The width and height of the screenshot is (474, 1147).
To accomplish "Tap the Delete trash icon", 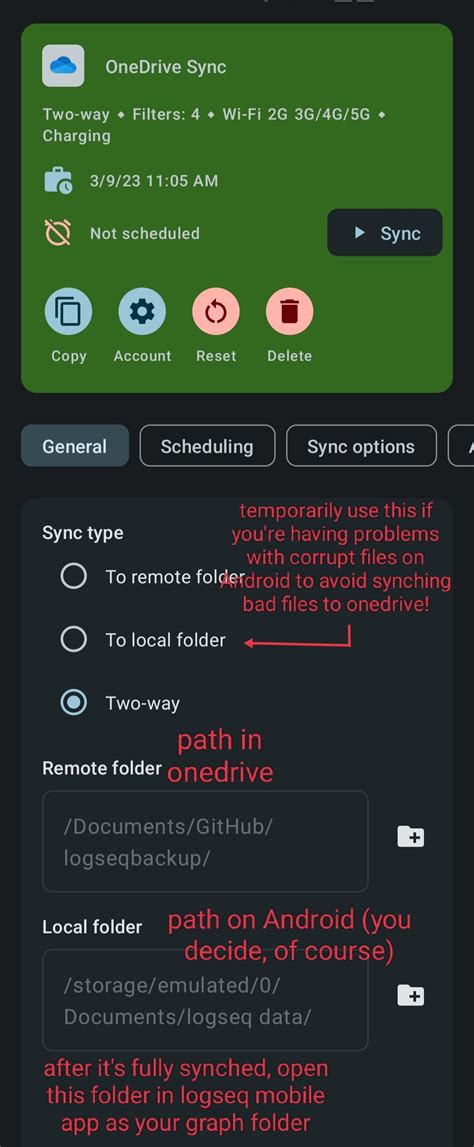I will (290, 312).
